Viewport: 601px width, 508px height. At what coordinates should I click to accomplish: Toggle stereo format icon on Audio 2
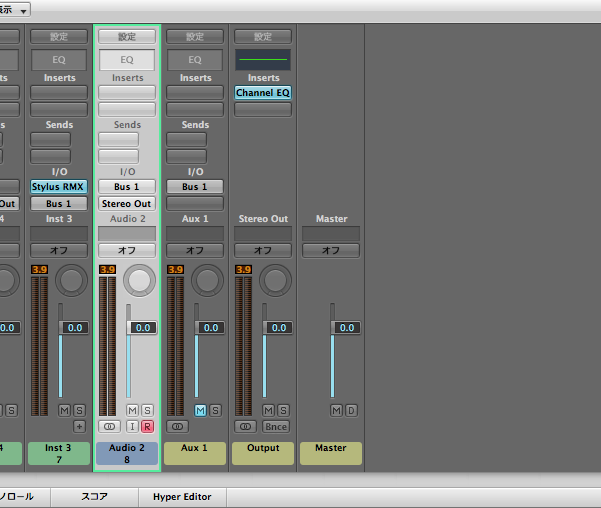[x=109, y=426]
